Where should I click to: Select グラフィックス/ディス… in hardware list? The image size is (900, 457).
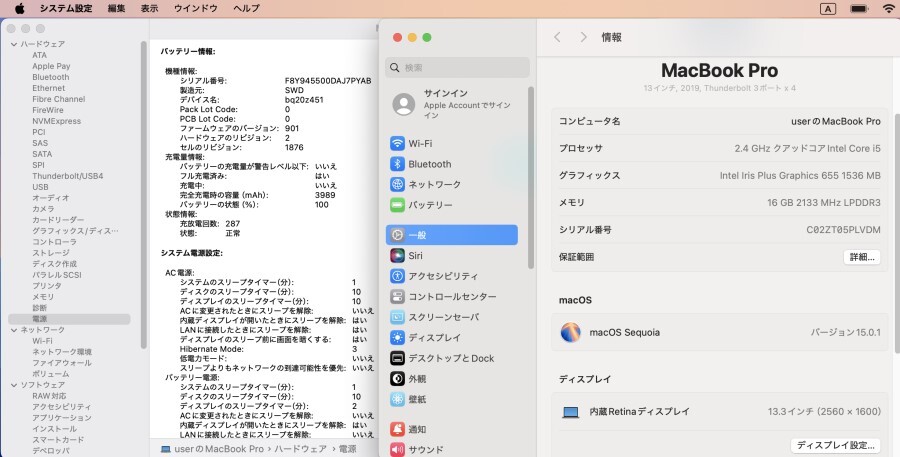point(75,231)
